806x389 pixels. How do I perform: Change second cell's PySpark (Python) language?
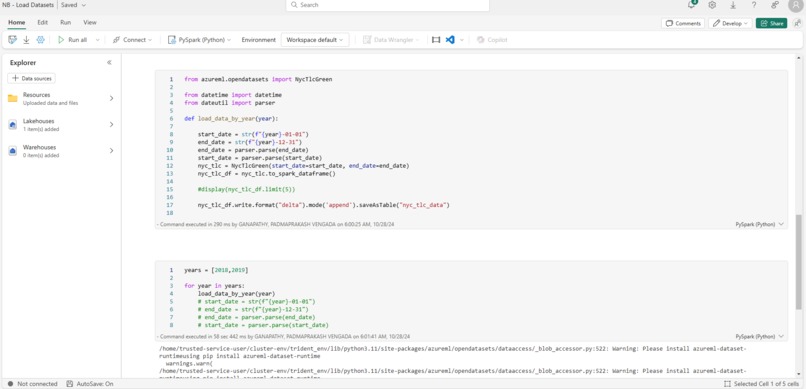click(759, 336)
